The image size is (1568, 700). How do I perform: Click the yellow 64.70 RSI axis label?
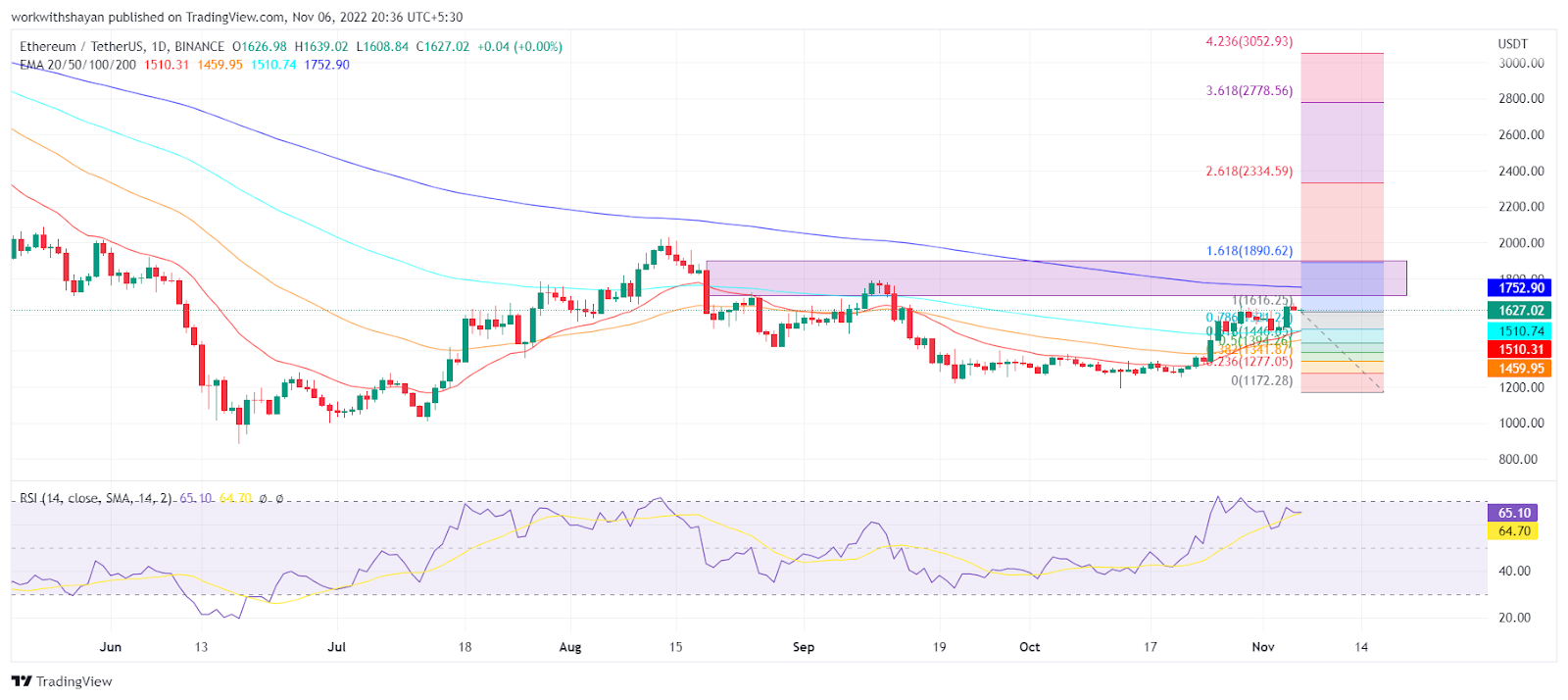1513,531
